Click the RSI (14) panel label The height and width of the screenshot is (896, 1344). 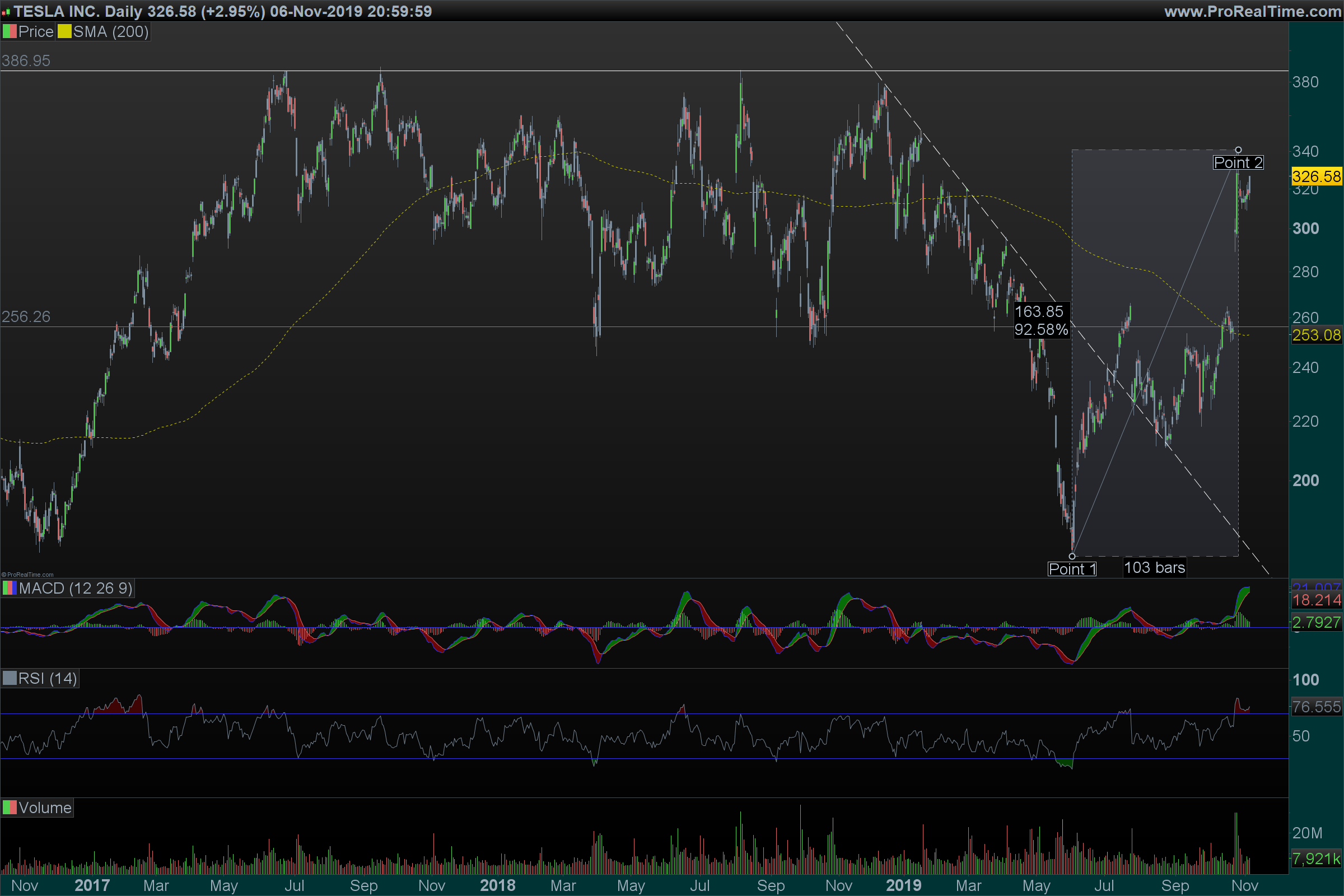pos(48,678)
